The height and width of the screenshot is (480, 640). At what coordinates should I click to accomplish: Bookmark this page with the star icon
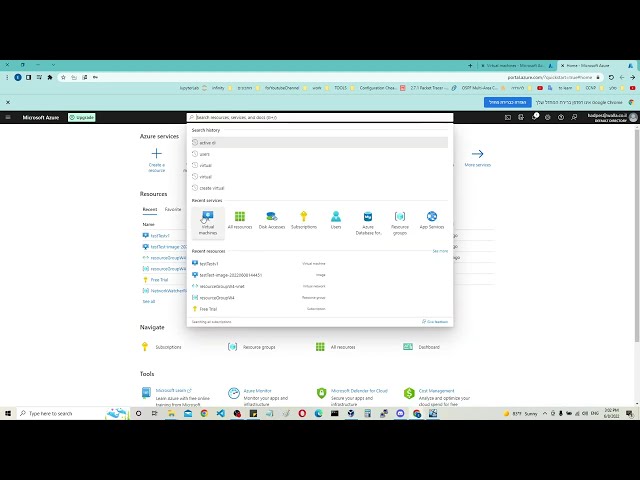pyautogui.click(x=63, y=77)
